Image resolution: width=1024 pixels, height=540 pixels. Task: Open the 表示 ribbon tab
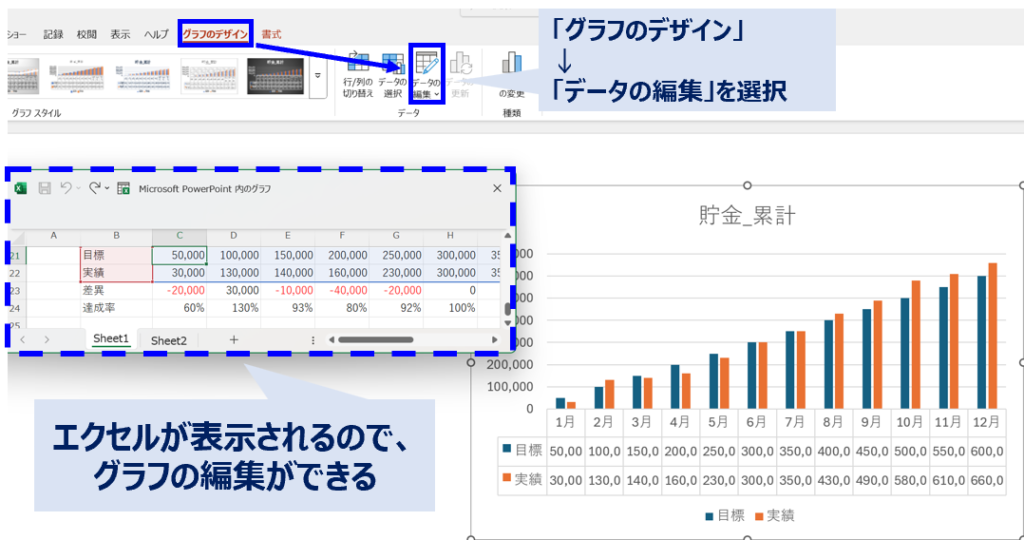pyautogui.click(x=120, y=35)
